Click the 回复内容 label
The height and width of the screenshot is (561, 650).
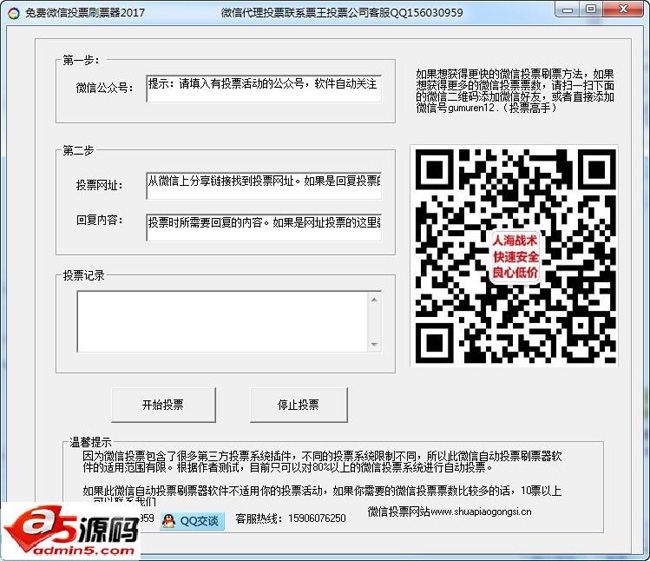(x=99, y=220)
